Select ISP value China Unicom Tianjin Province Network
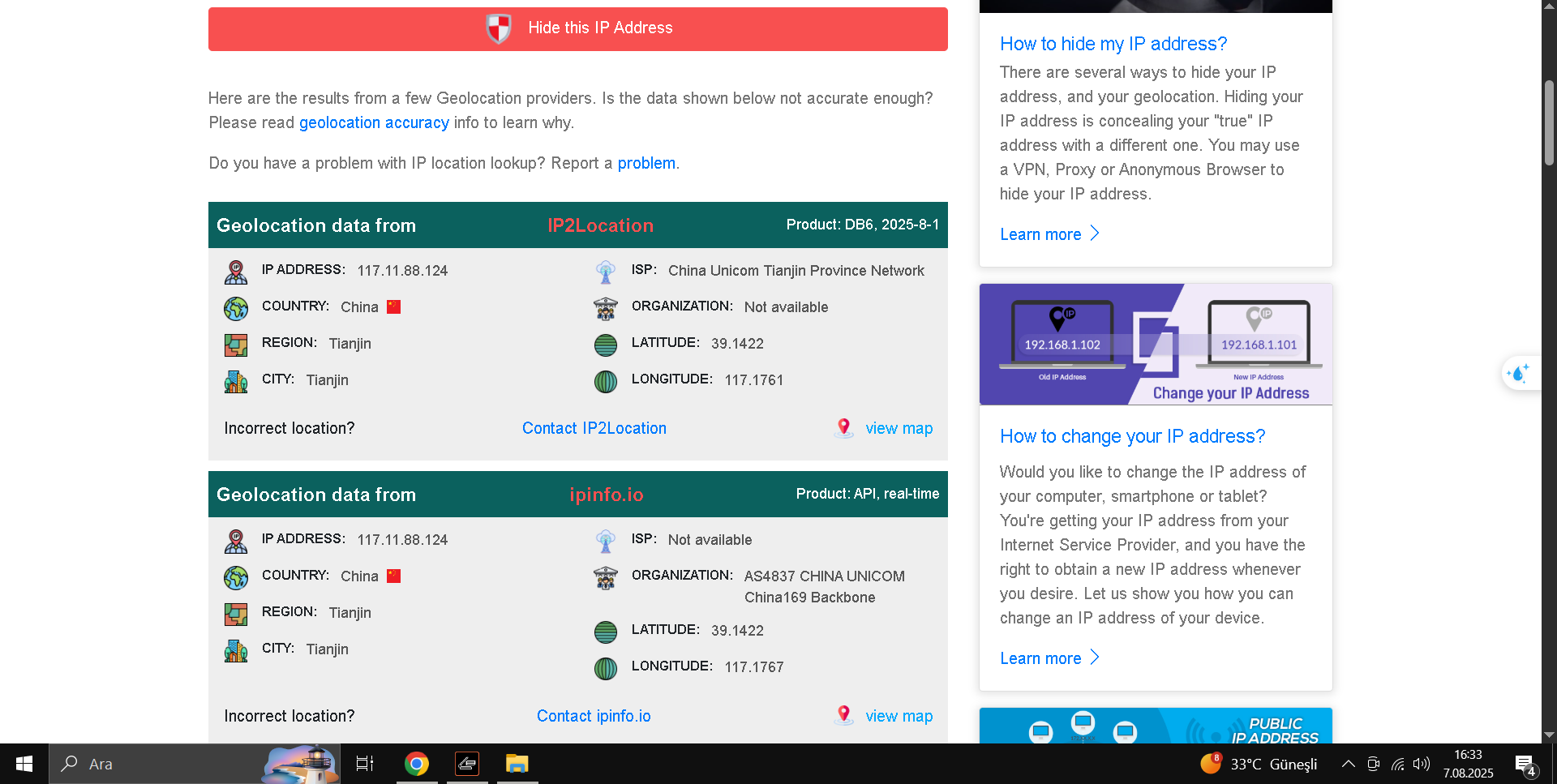This screenshot has width=1557, height=784. tap(796, 271)
